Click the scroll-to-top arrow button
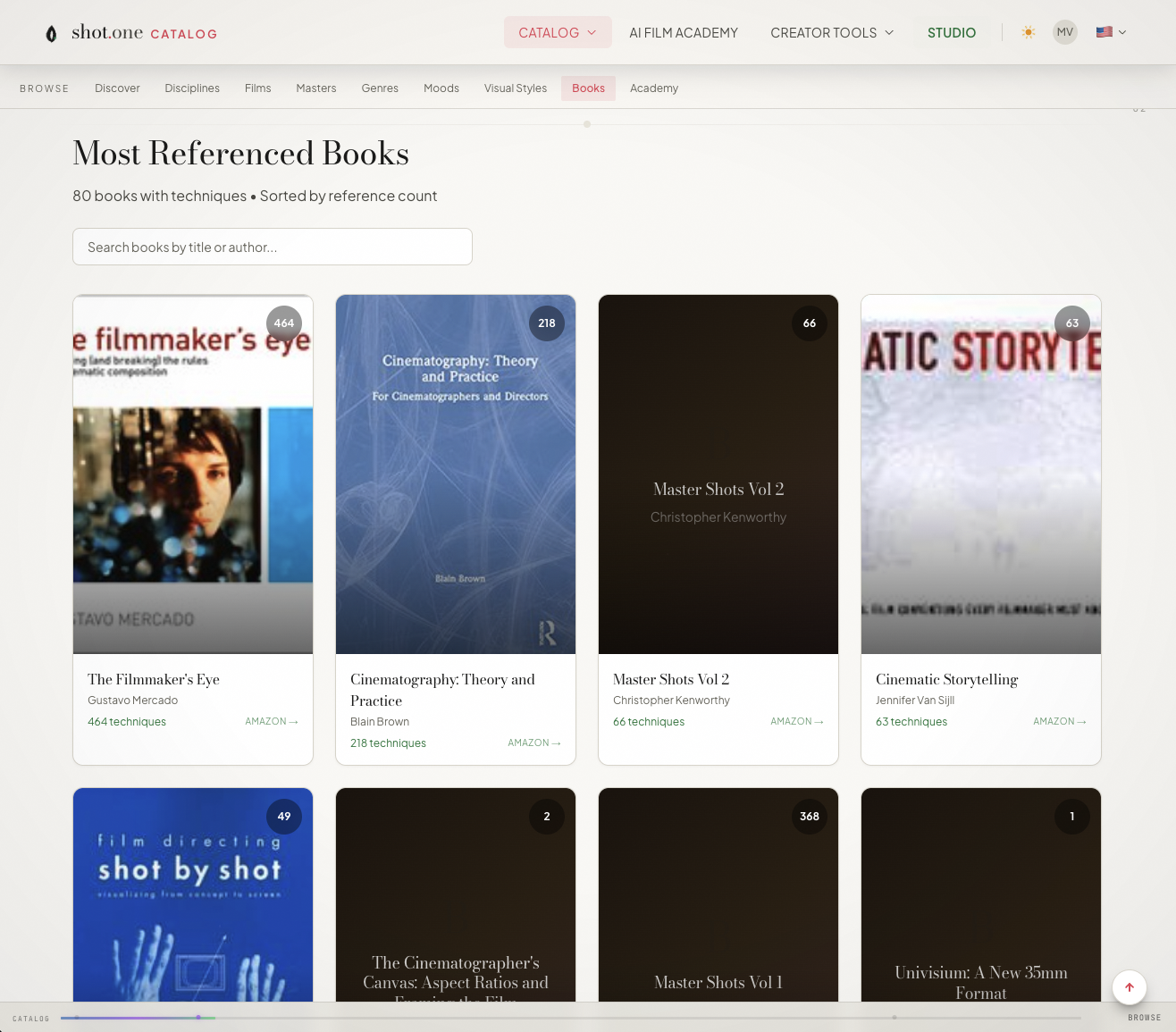This screenshot has height=1032, width=1176. coord(1130,987)
